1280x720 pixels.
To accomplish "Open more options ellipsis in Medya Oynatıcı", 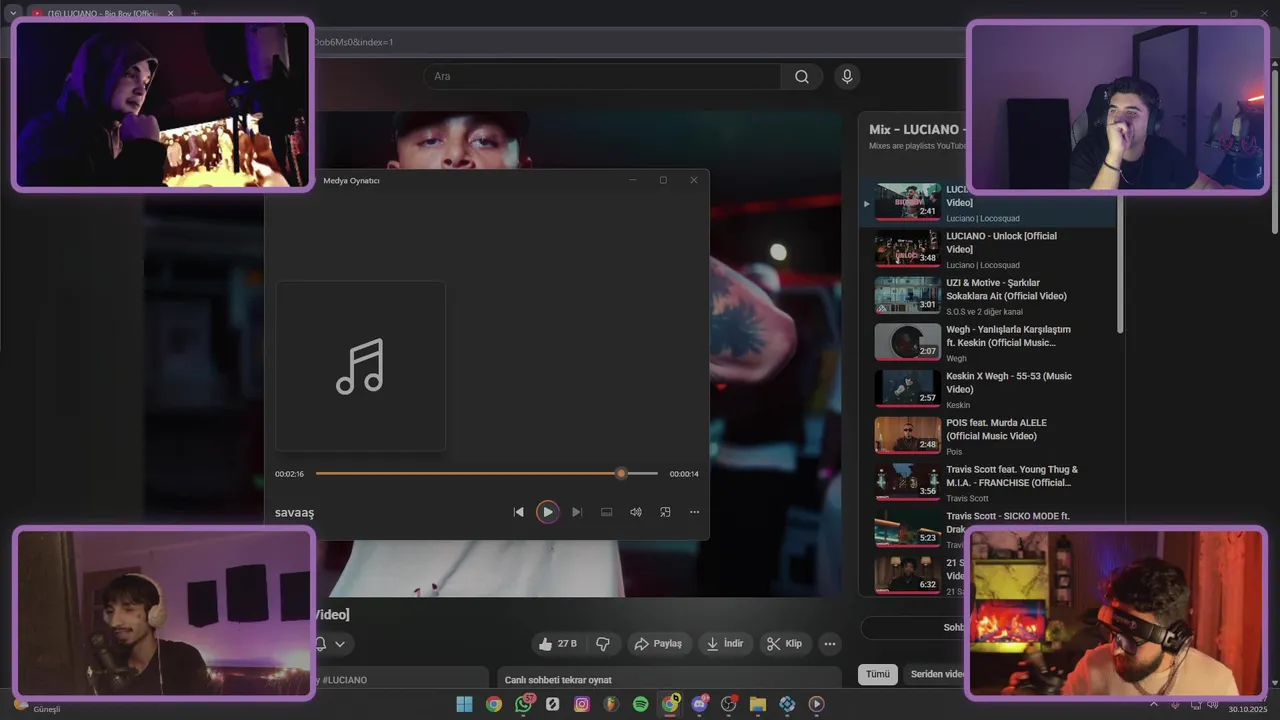I will [694, 512].
